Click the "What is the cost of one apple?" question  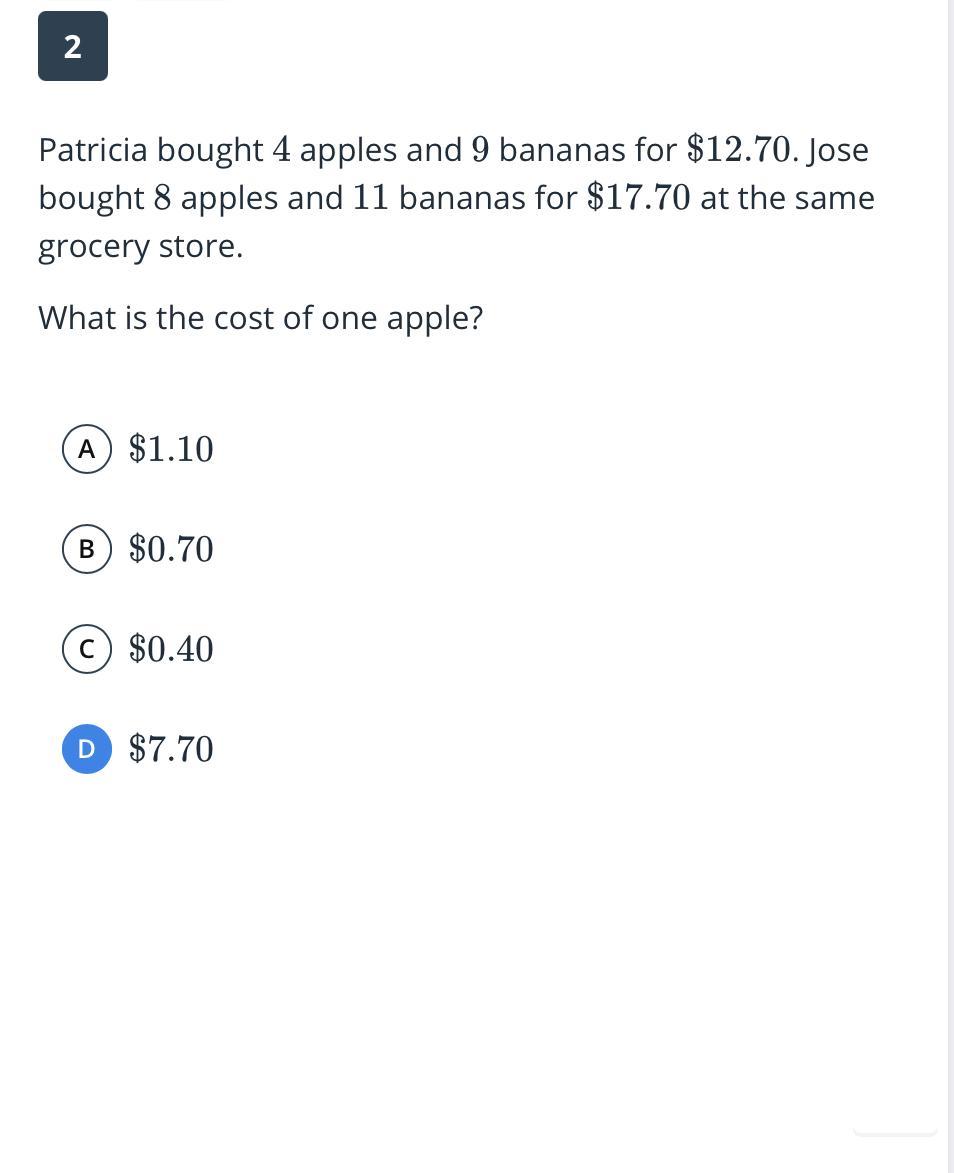(x=260, y=318)
